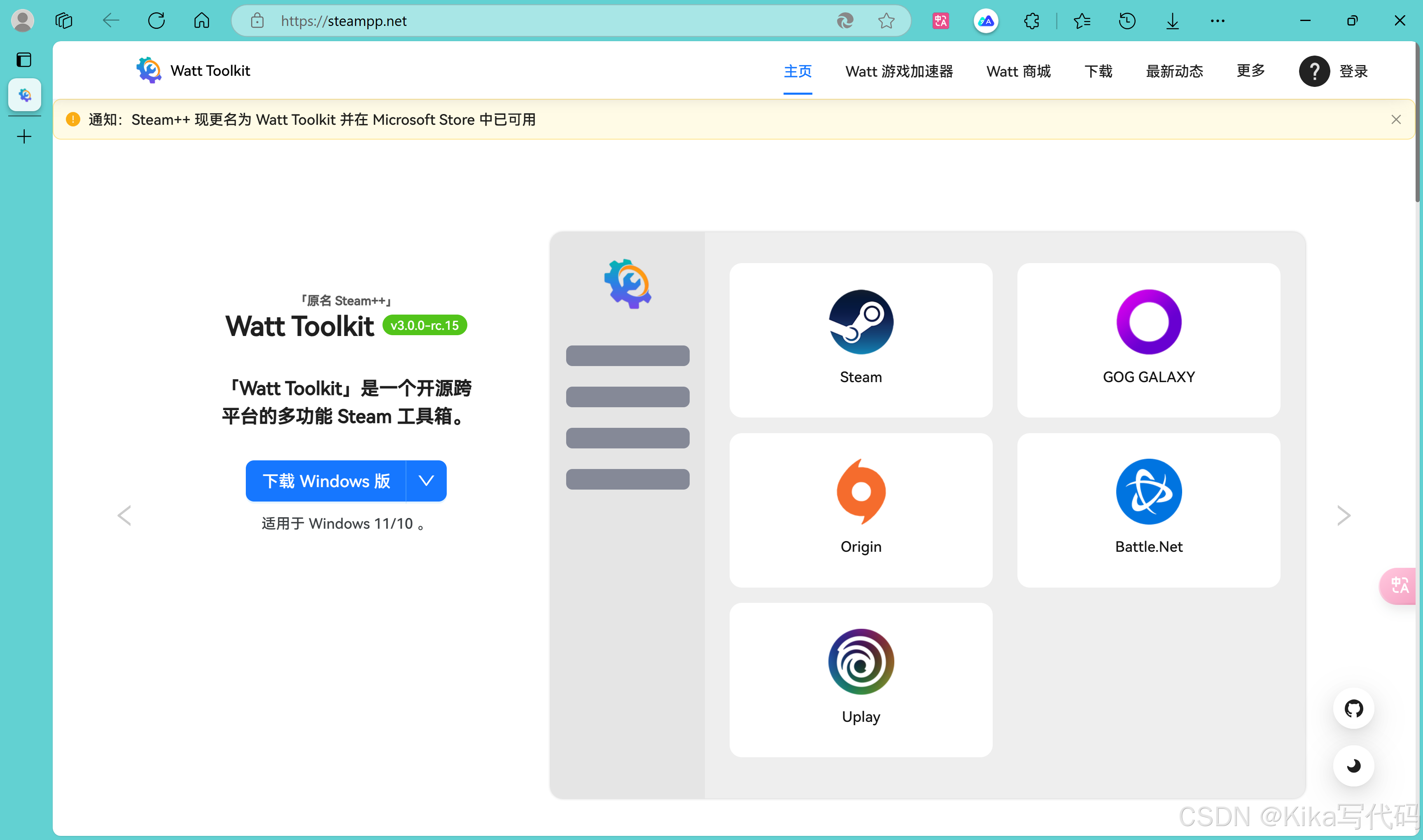Open the GitHub floating button
The height and width of the screenshot is (840, 1423).
point(1353,708)
